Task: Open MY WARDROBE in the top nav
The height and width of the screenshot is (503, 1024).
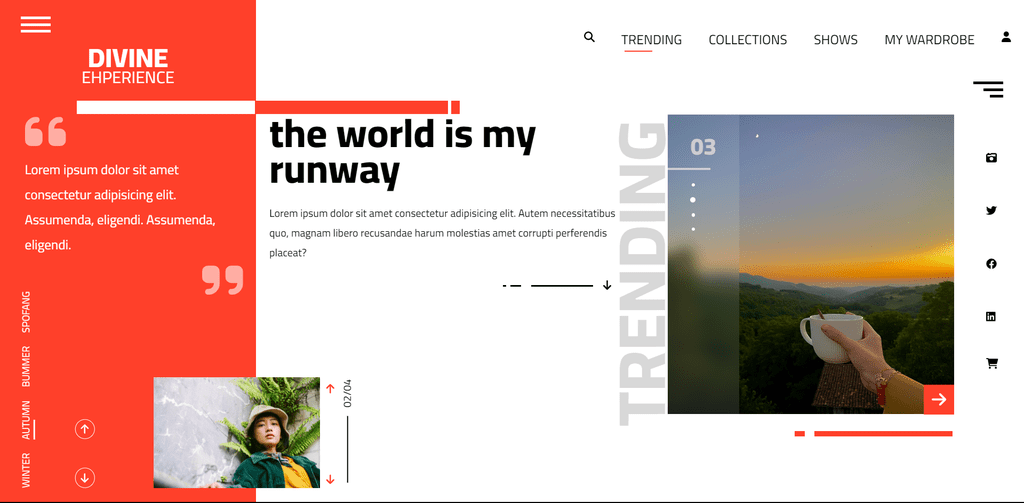Action: click(x=929, y=40)
